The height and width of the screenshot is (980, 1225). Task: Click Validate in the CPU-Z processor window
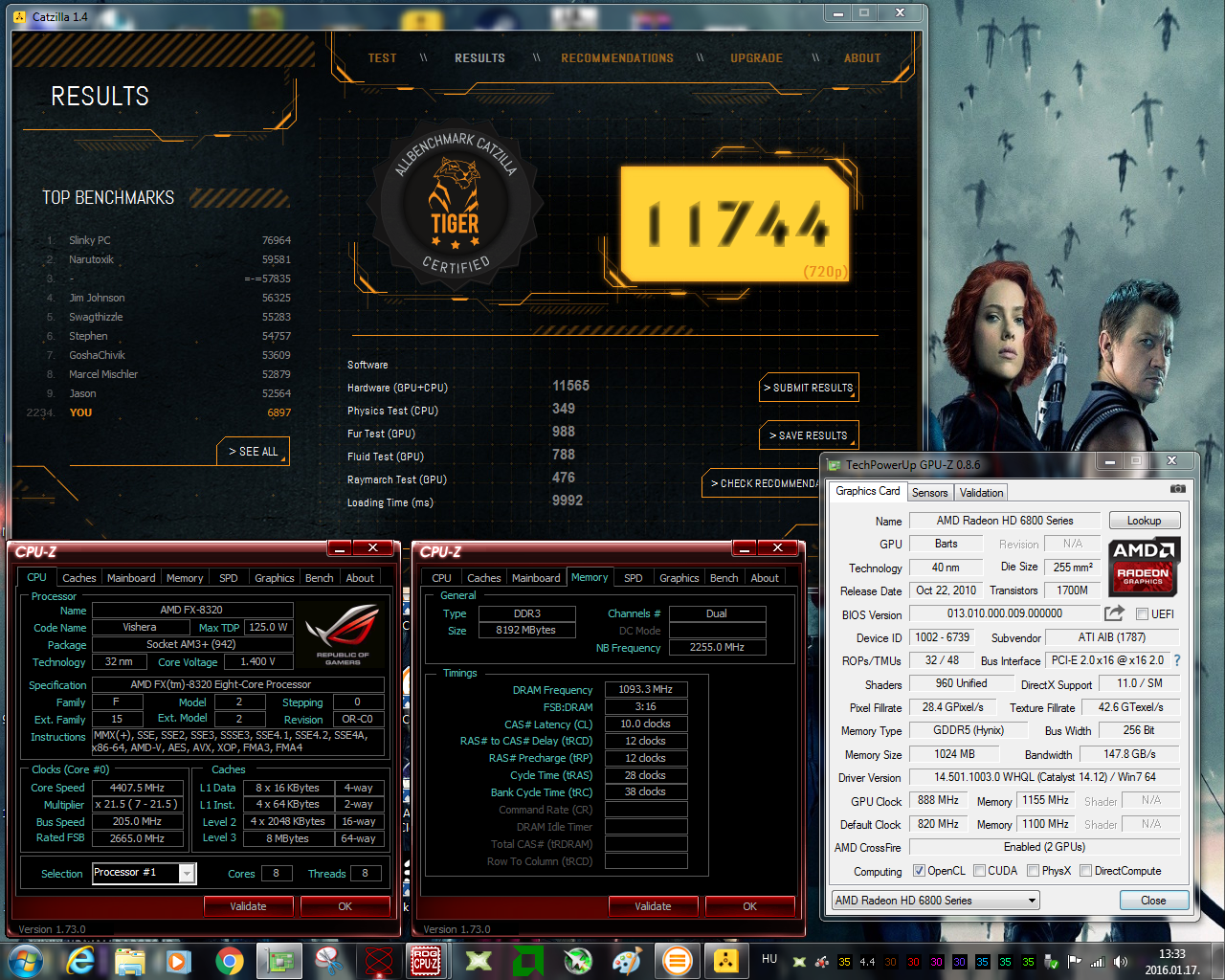point(248,906)
